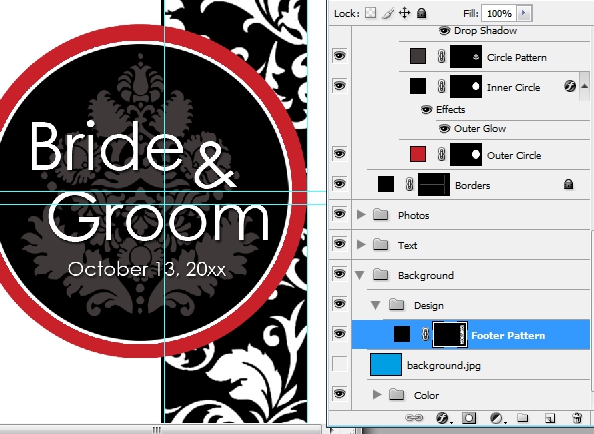This screenshot has height=434, width=594.
Task: Toggle Outer Glow effect visibility
Action: 444,129
